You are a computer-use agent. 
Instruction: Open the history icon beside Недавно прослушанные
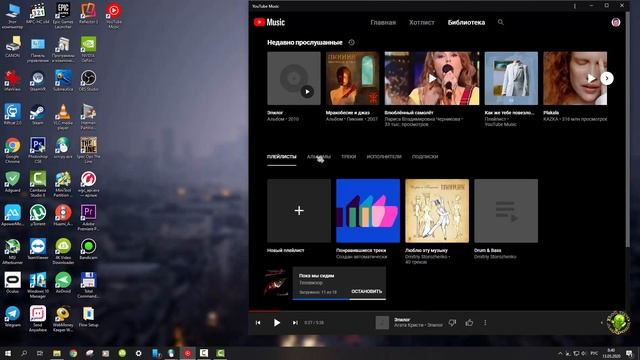tap(351, 42)
